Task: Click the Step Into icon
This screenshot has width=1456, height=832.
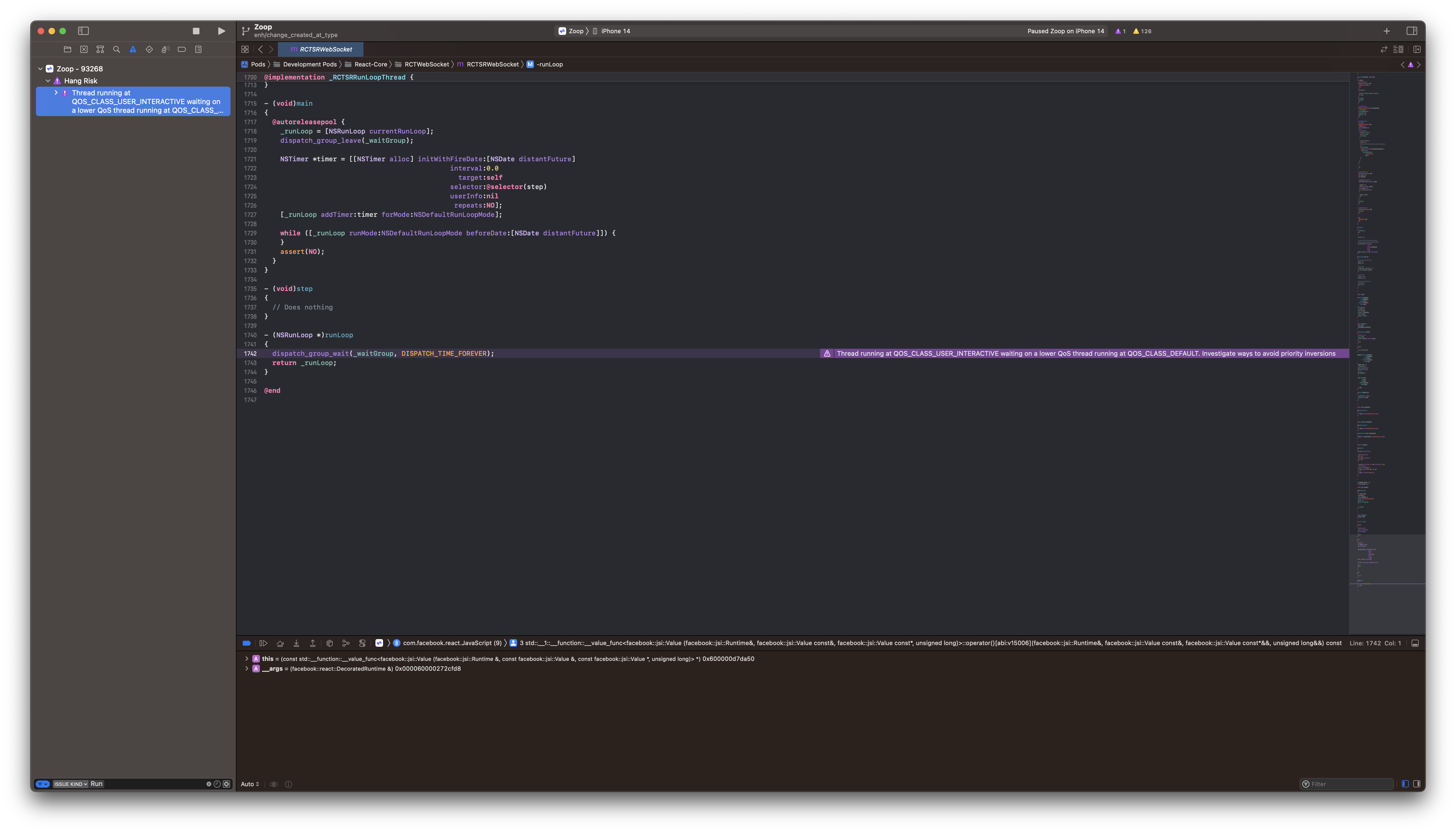Action: [297, 643]
